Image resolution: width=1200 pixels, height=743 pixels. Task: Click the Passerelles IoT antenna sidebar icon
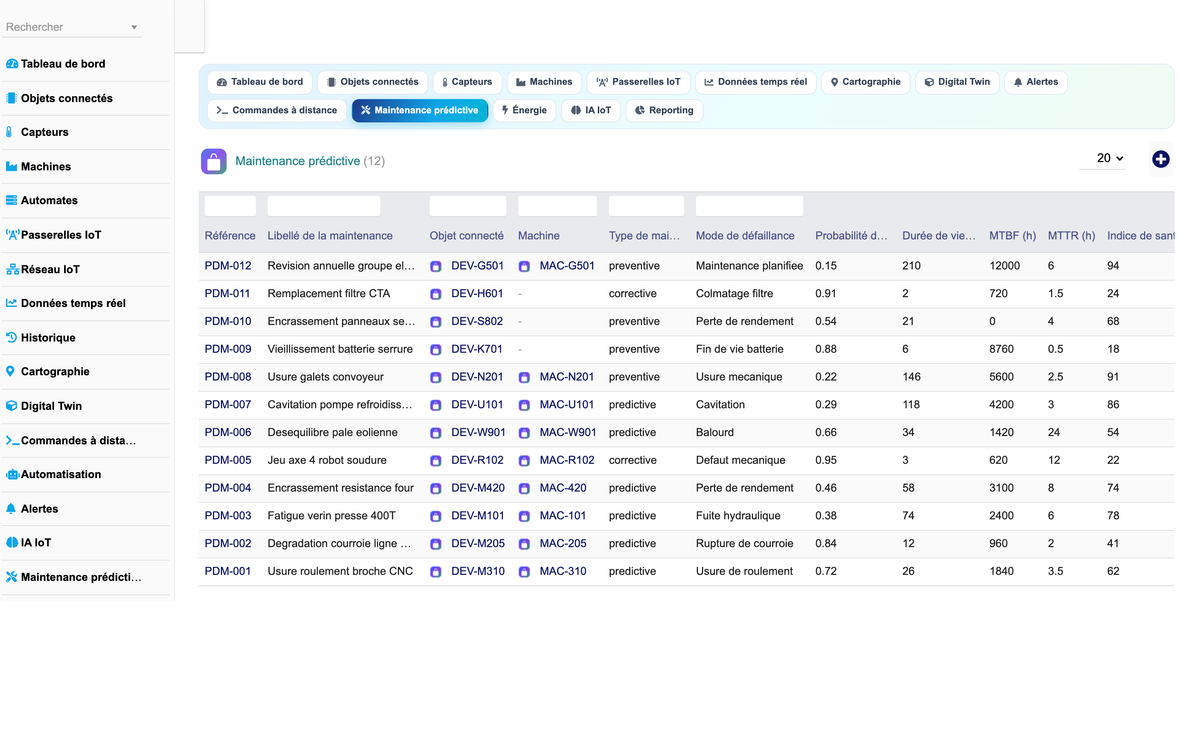13,235
